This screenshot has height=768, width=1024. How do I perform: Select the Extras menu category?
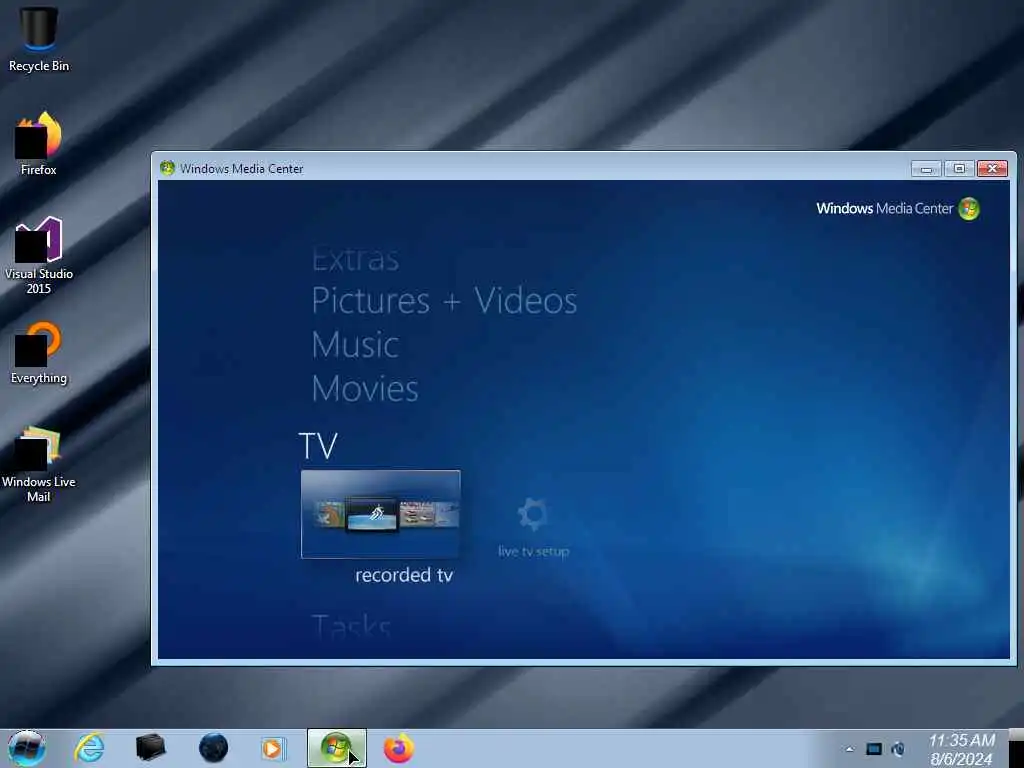point(355,259)
